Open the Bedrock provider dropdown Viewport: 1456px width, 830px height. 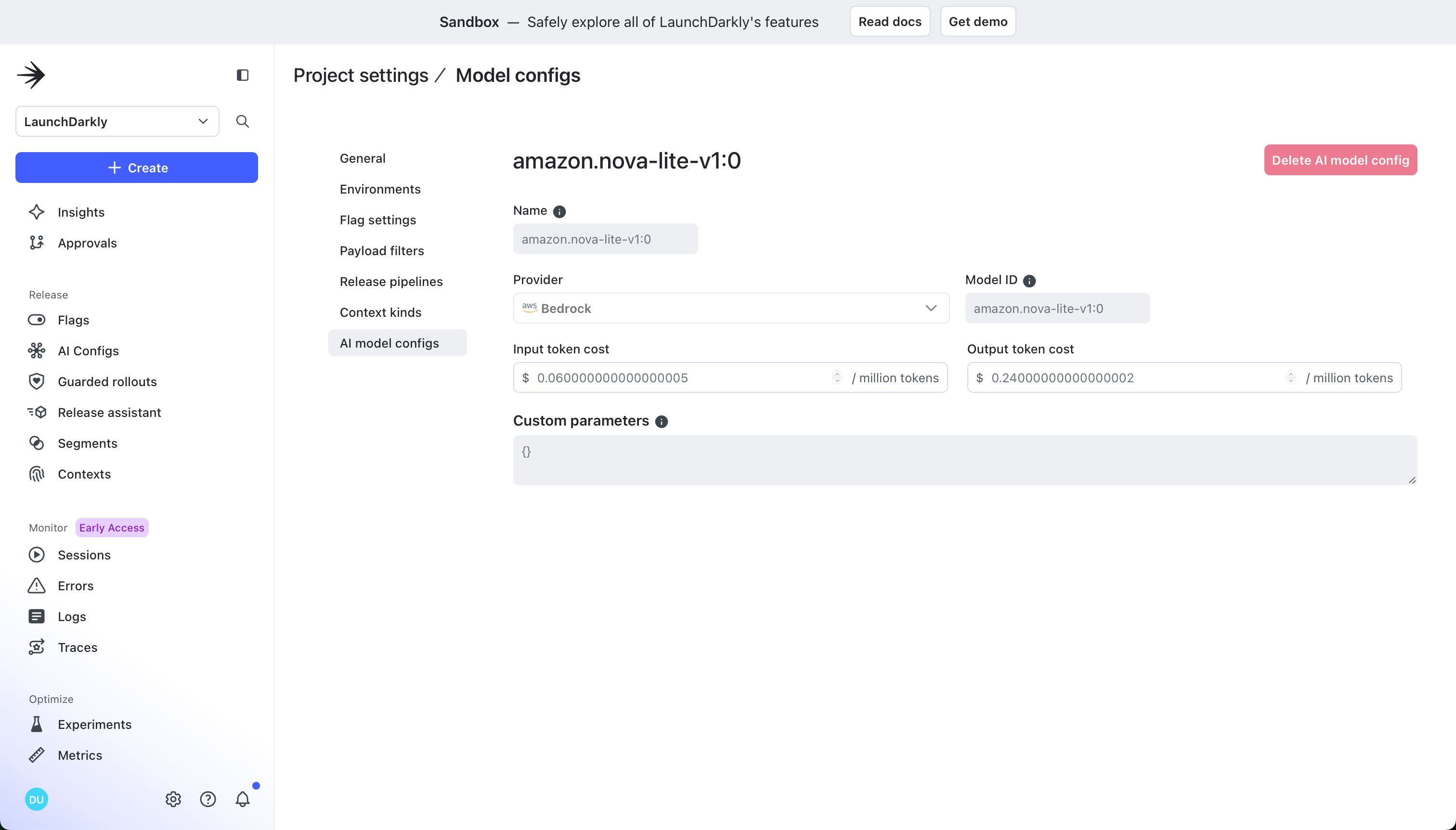point(731,309)
